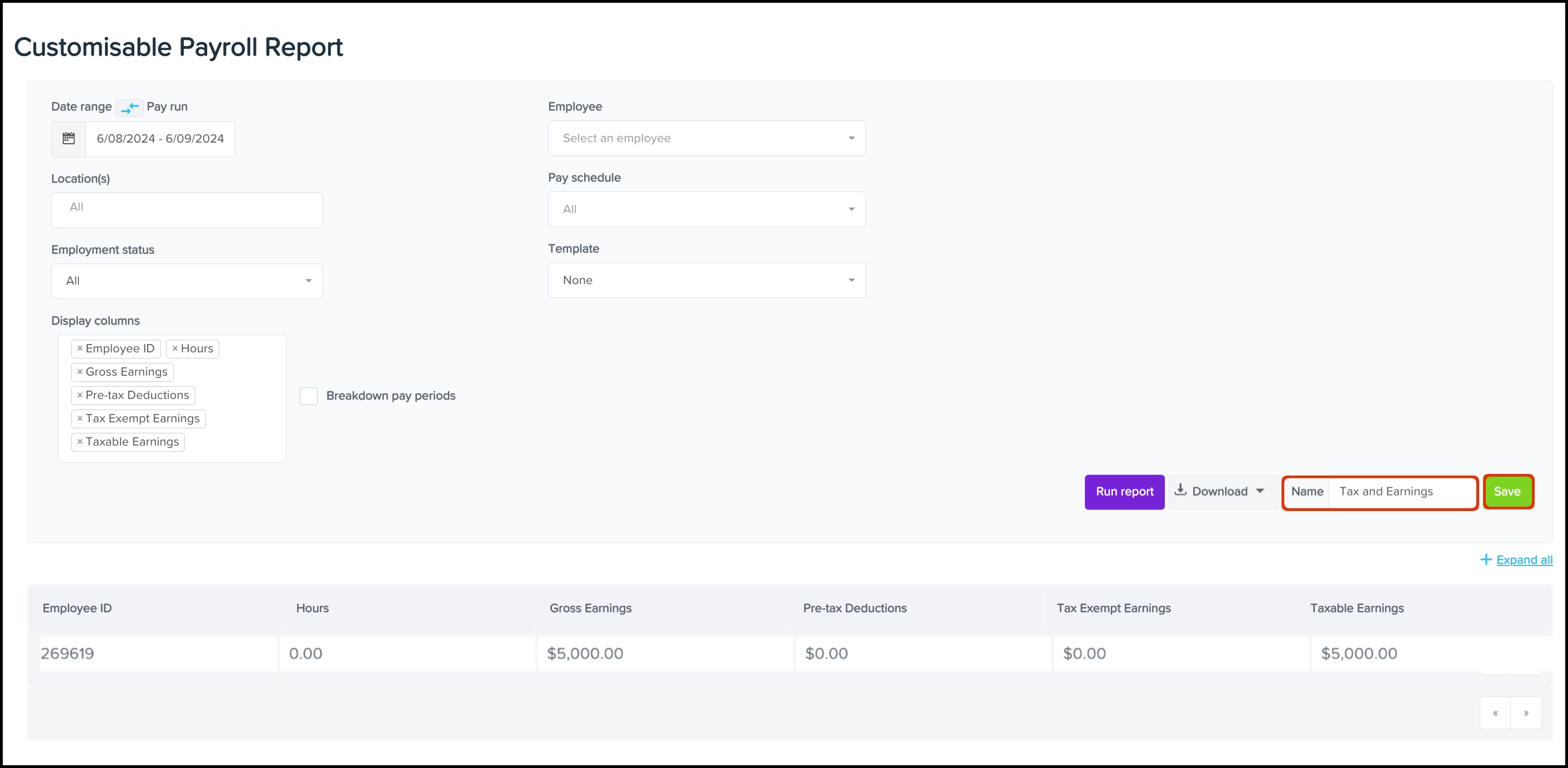The image size is (1568, 768).
Task: Remove the Tax Exempt Earnings column tag
Action: pos(80,419)
